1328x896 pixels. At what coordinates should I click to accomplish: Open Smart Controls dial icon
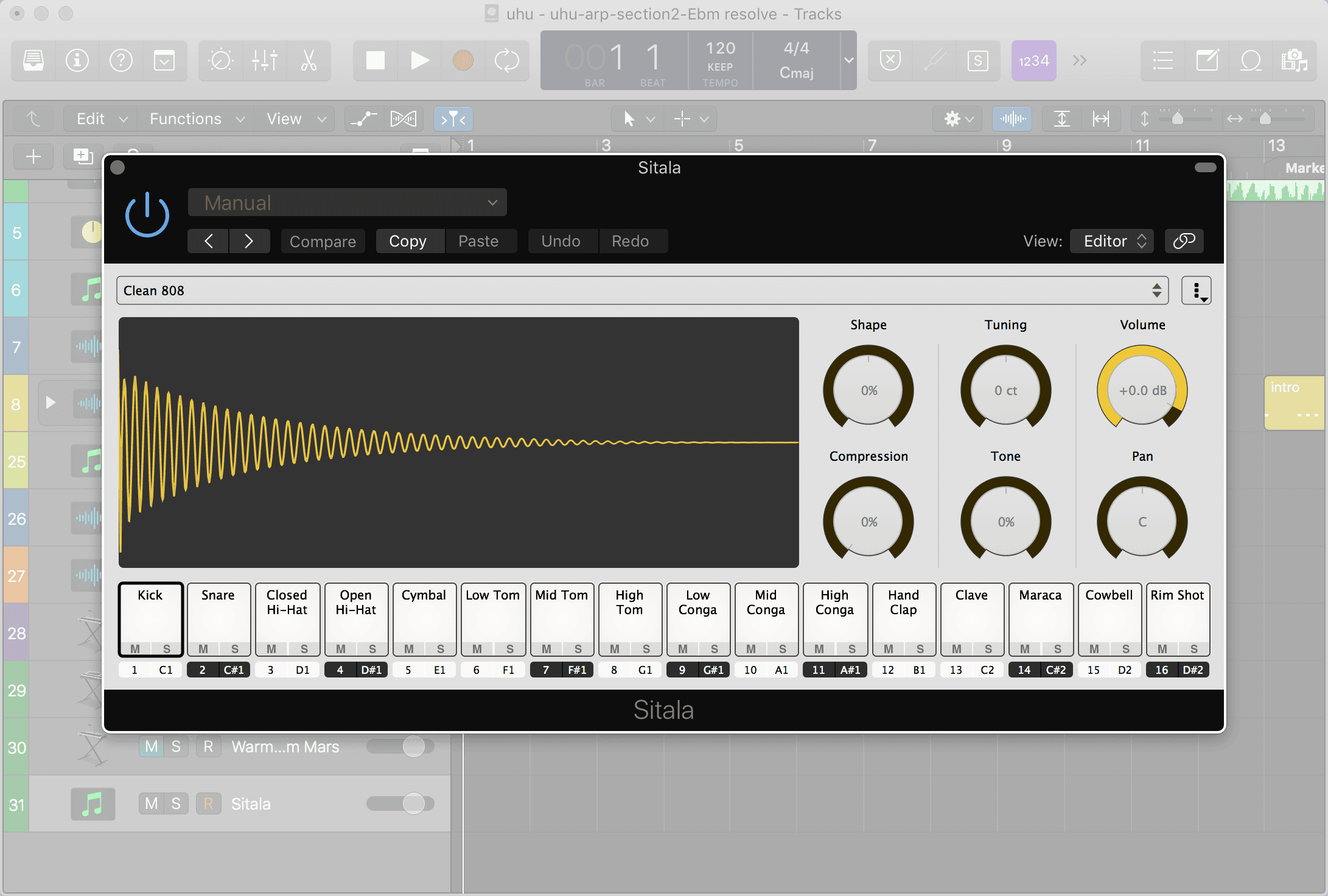point(220,60)
